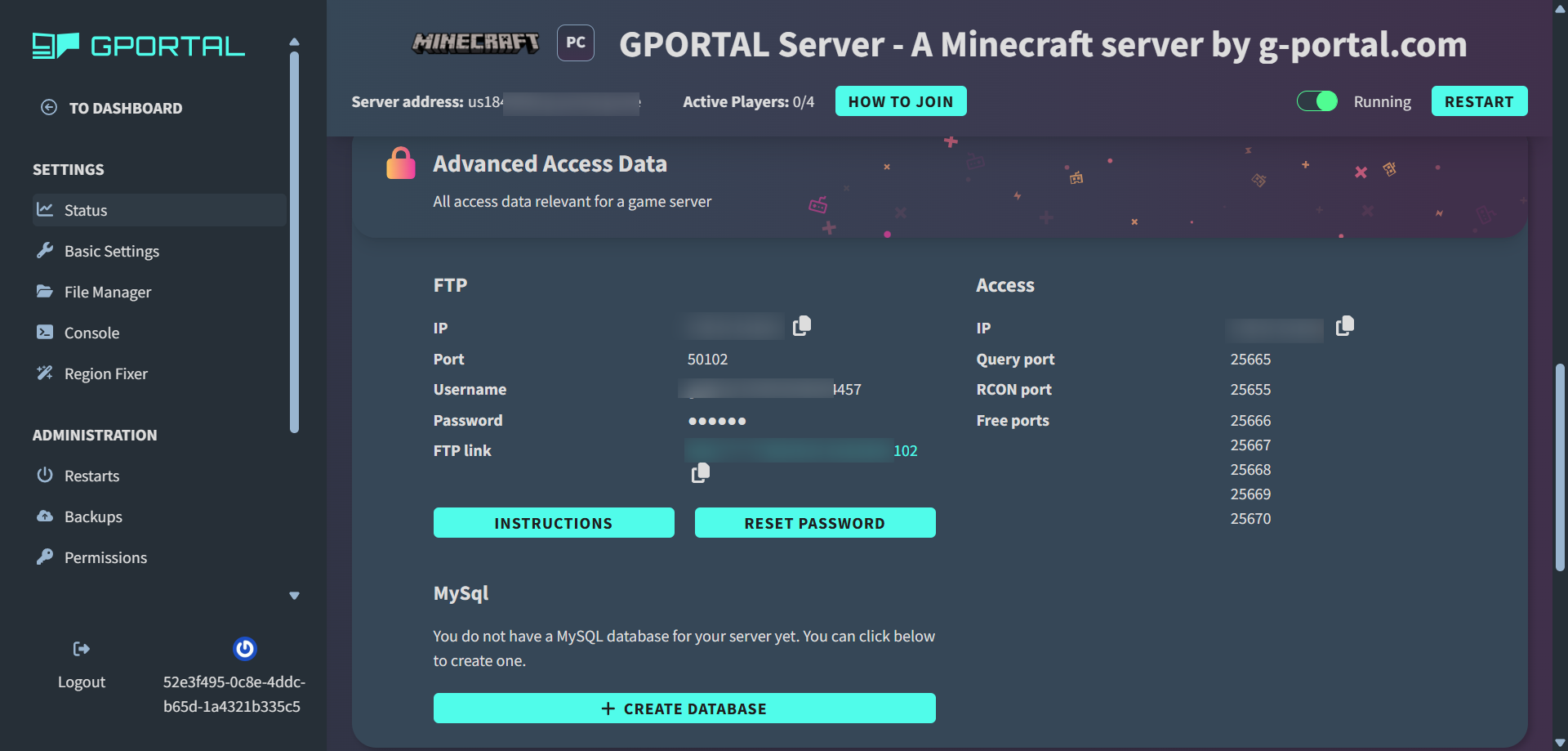1568x751 pixels.
Task: Open the FTP link ending in 102
Action: click(802, 450)
